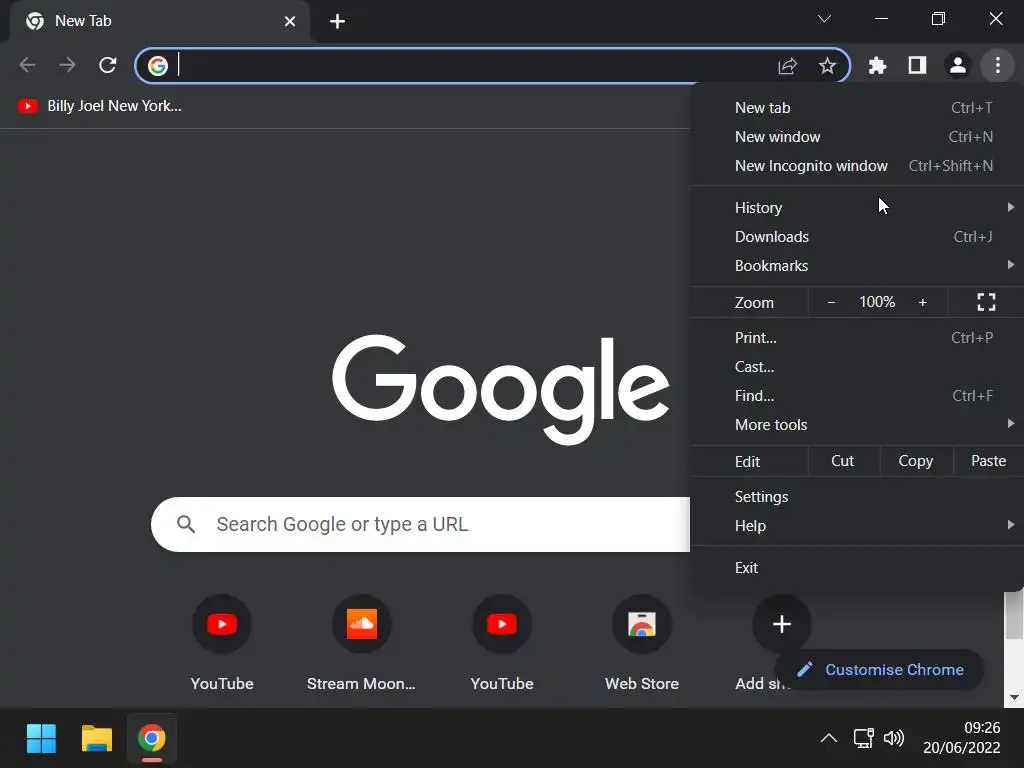The height and width of the screenshot is (768, 1024).
Task: Click the Google logo icon in the address bar
Action: [x=157, y=66]
